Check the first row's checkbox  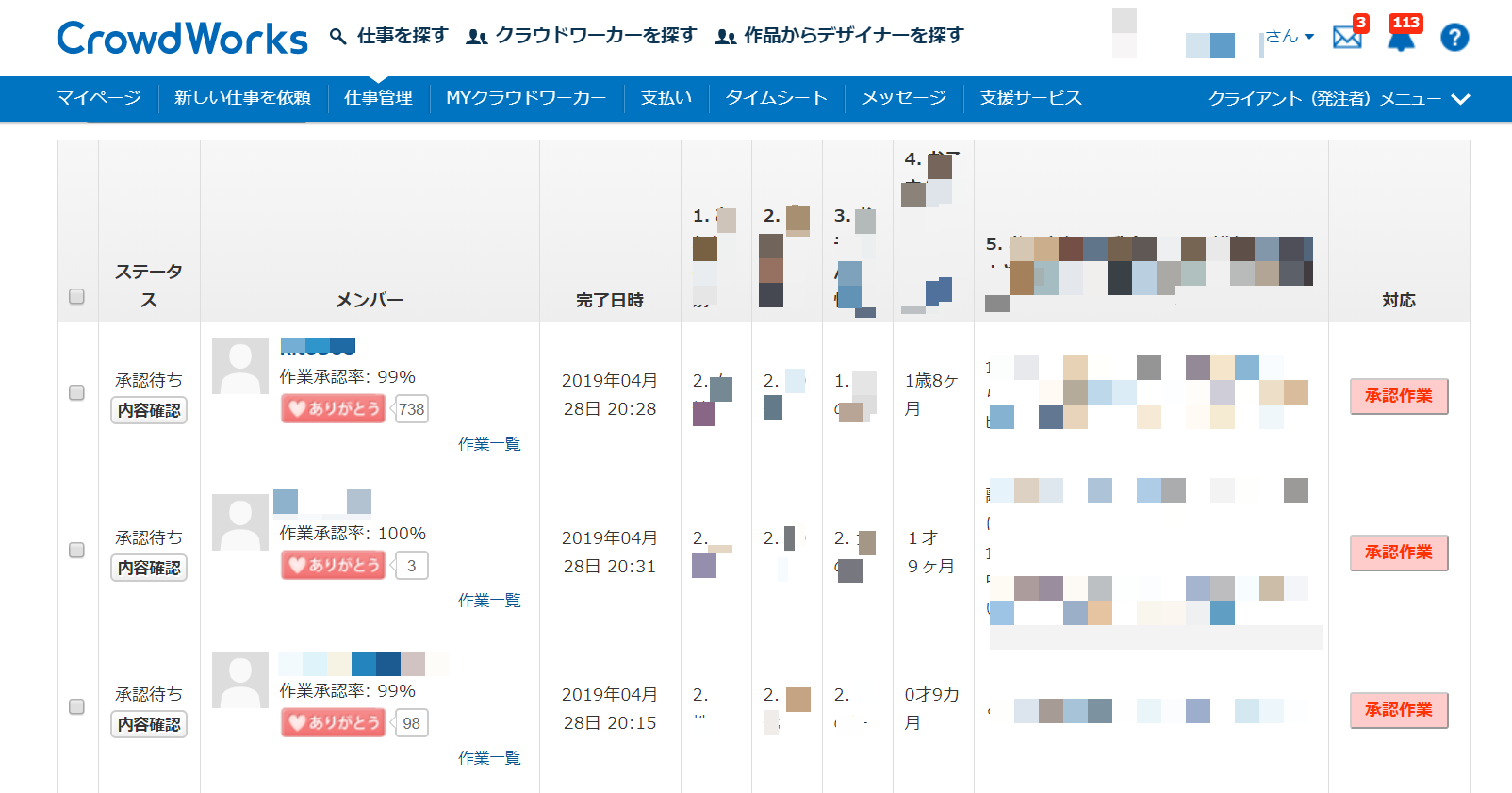pyautogui.click(x=77, y=392)
